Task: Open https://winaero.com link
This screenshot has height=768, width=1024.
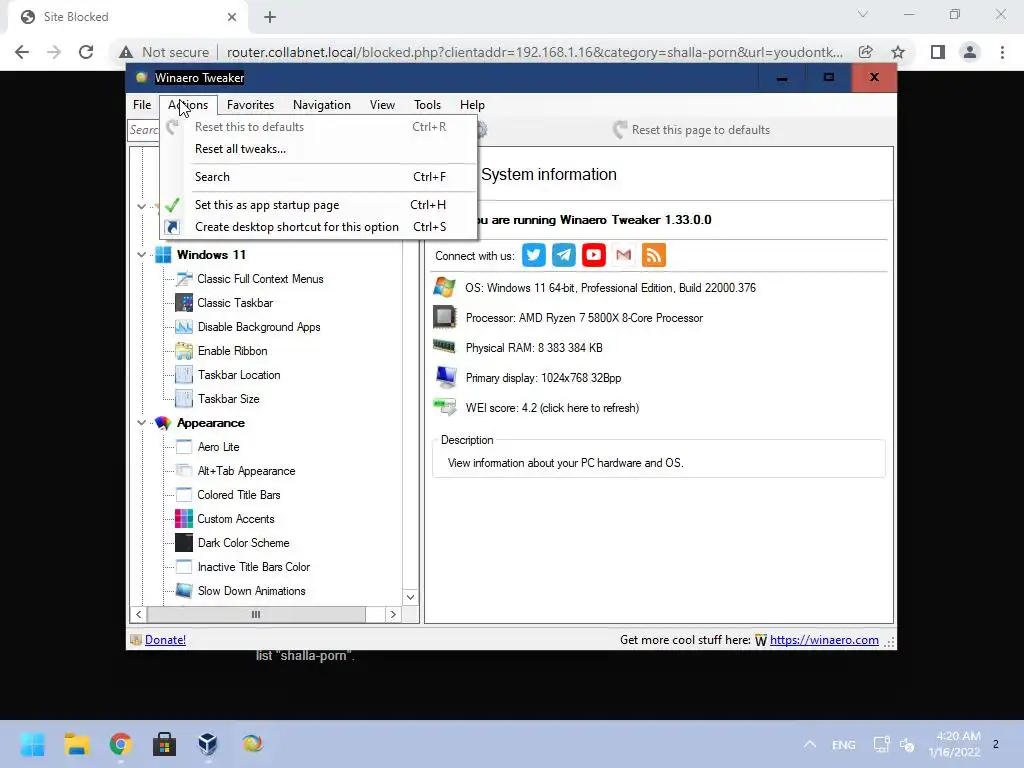Action: [x=824, y=640]
